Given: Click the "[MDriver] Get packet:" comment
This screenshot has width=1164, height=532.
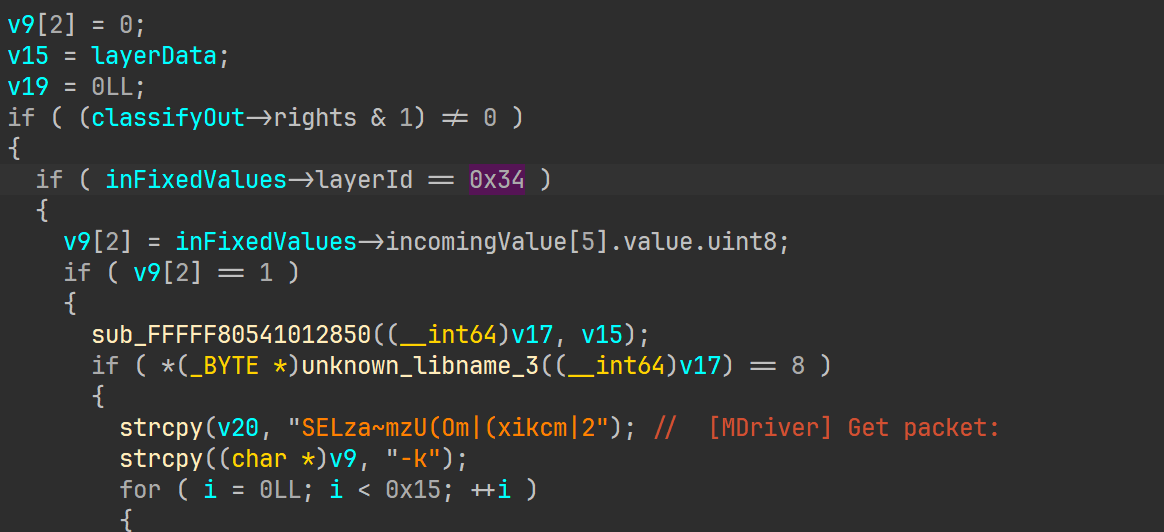Looking at the screenshot, I should coord(853,428).
